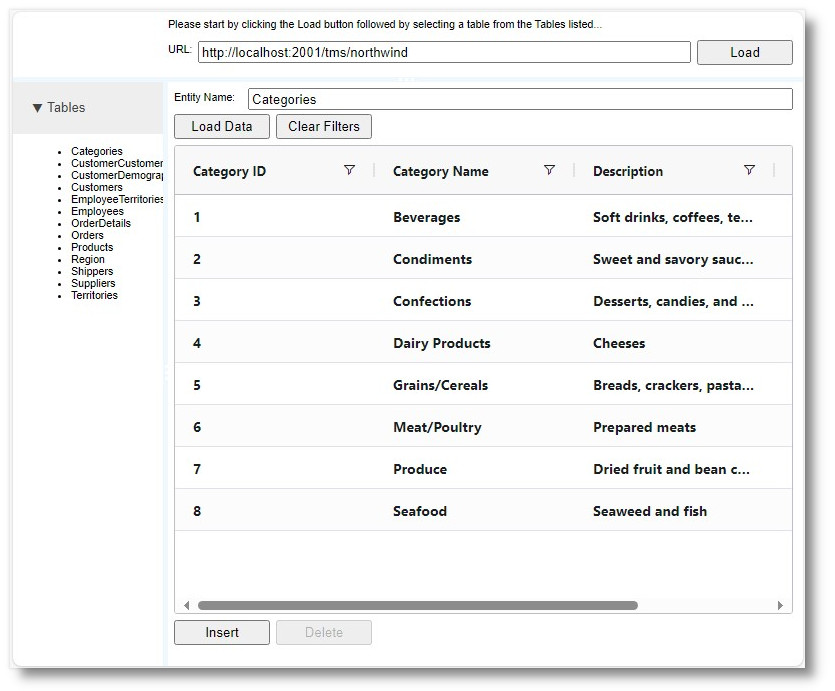Open the filter icon on Category Name column
The width and height of the screenshot is (835, 691).
click(x=550, y=171)
